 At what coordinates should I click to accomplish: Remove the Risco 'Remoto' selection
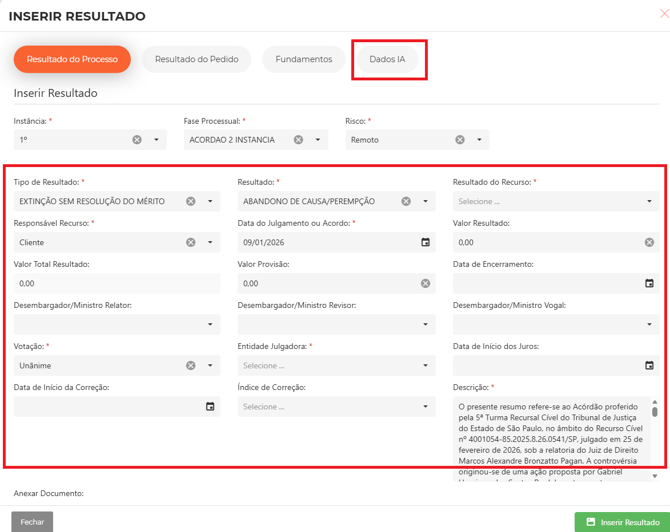point(460,140)
